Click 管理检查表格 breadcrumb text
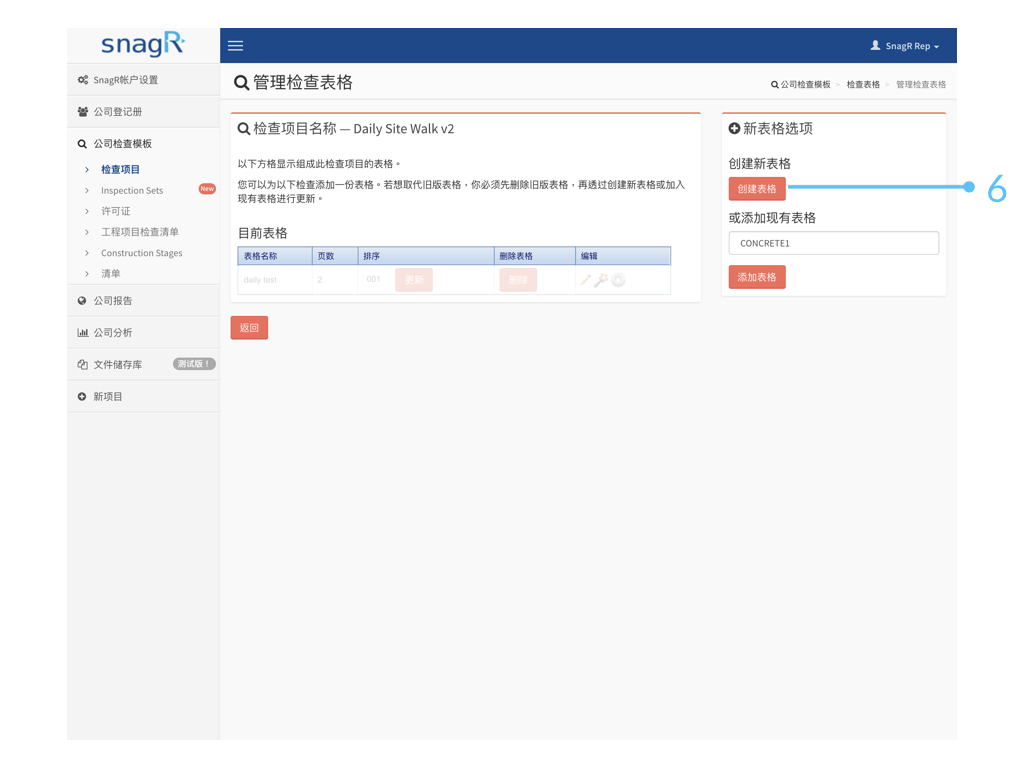The width and height of the screenshot is (1024, 768). [x=921, y=84]
